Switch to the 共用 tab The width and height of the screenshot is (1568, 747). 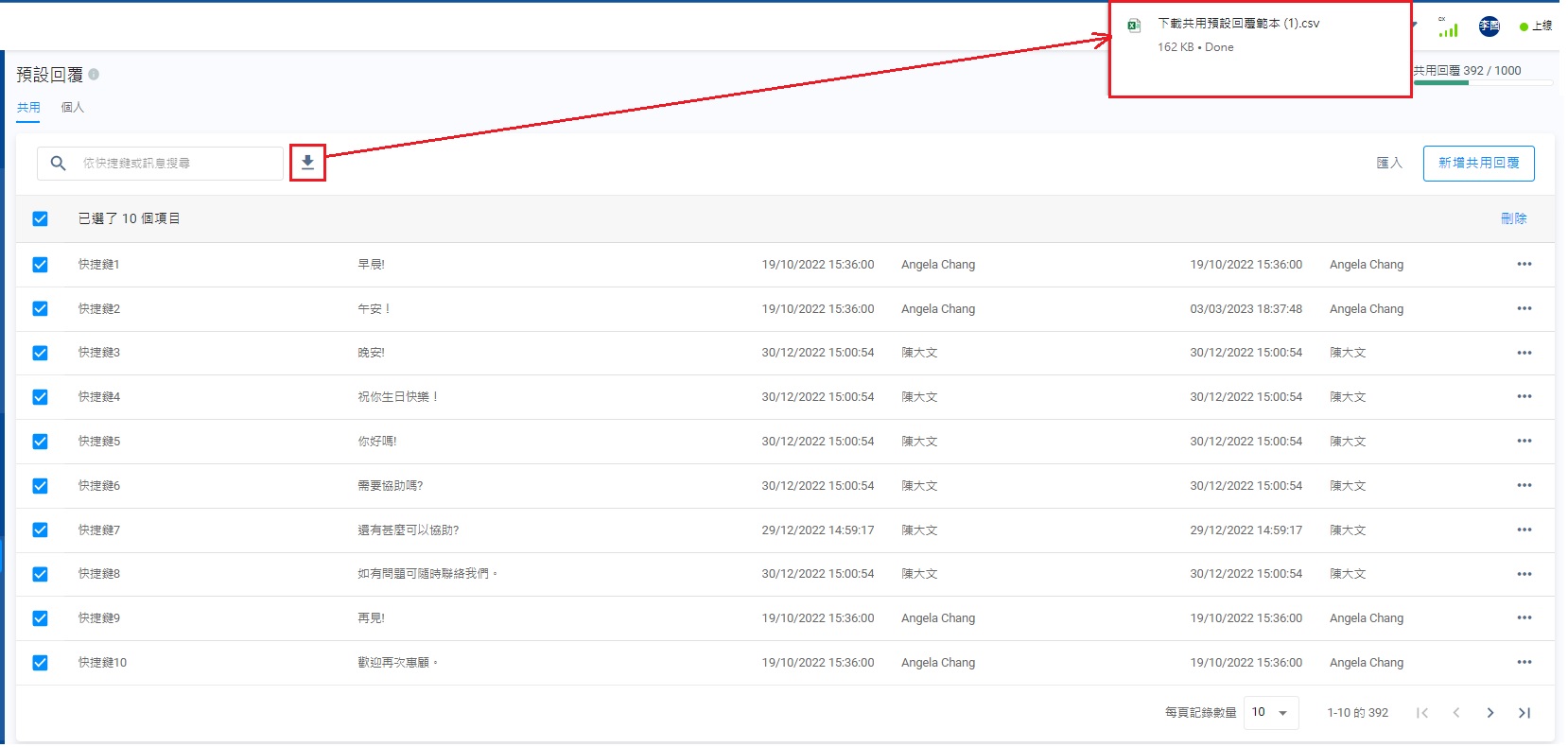tap(28, 108)
